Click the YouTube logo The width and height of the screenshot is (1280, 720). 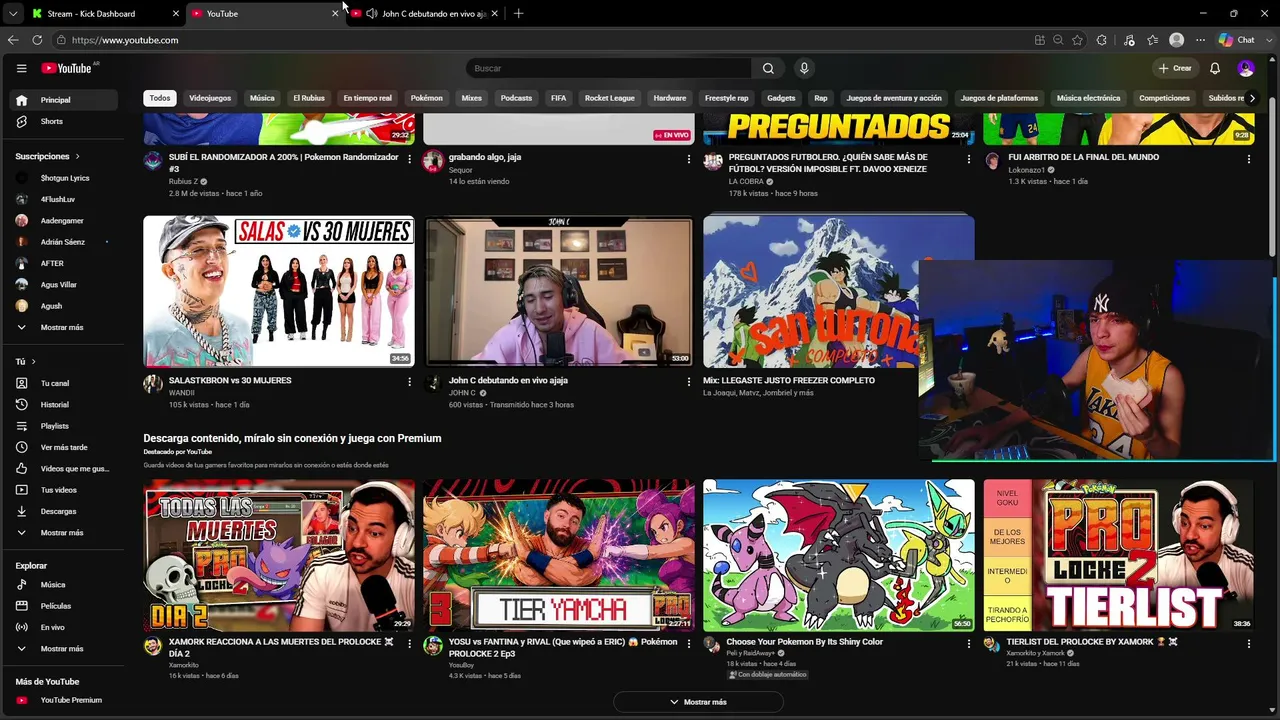(x=67, y=68)
